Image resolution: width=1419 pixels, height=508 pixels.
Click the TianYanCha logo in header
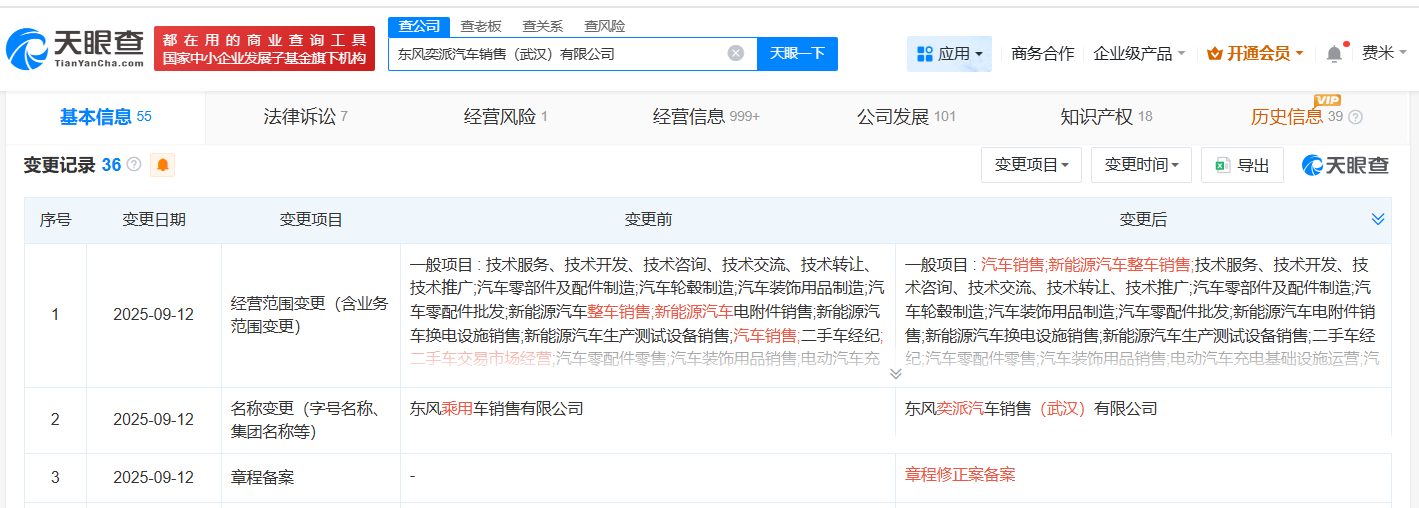pyautogui.click(x=75, y=47)
